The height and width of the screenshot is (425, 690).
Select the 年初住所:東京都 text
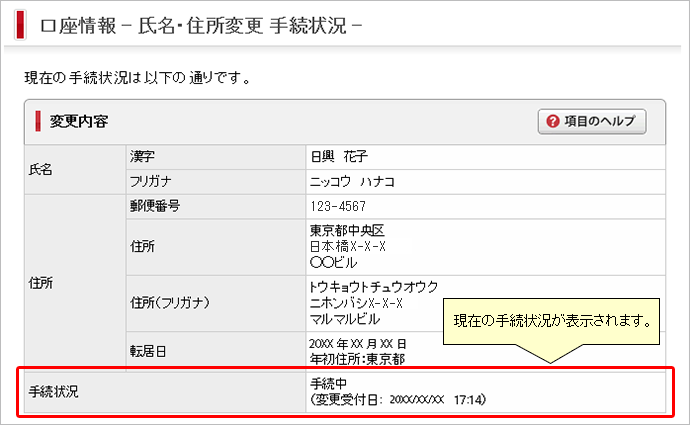(356, 358)
